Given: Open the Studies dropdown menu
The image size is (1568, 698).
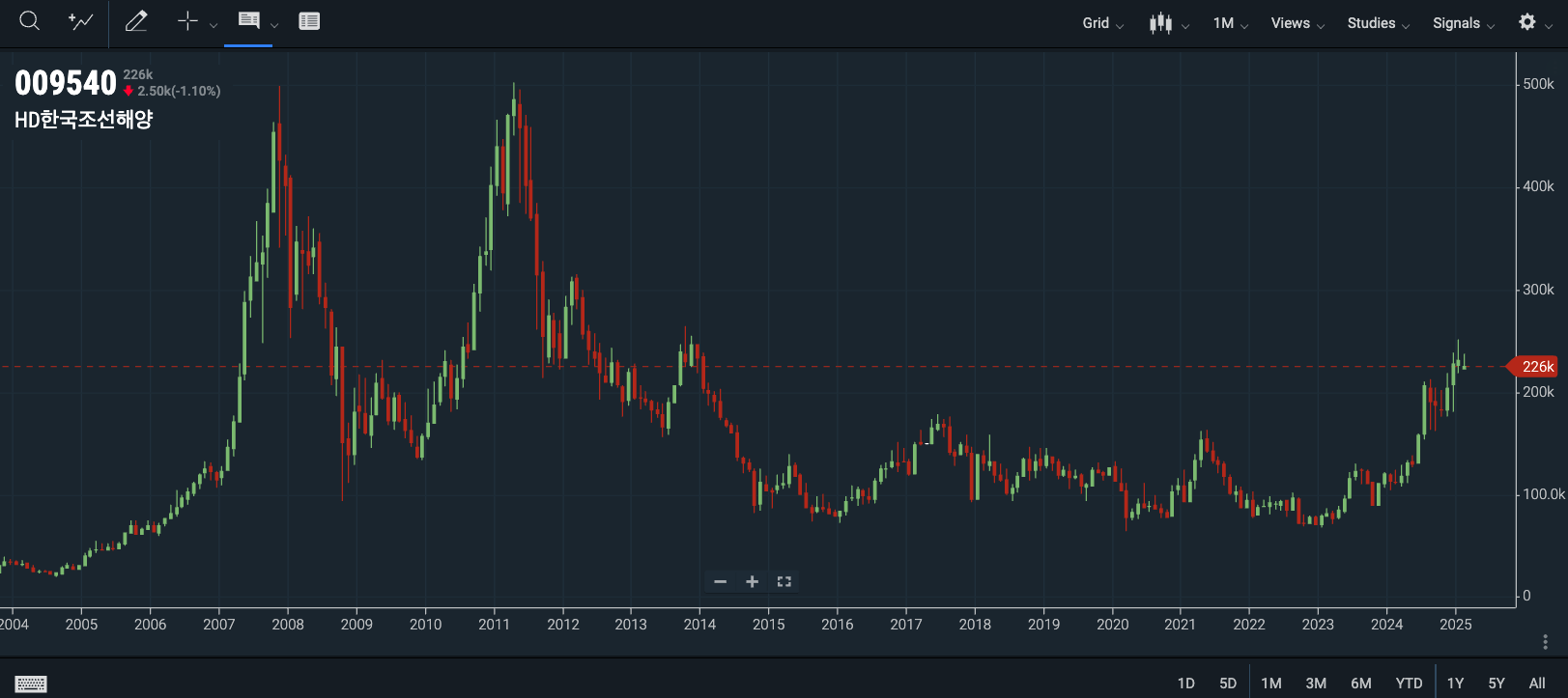Looking at the screenshot, I should pos(1379,23).
